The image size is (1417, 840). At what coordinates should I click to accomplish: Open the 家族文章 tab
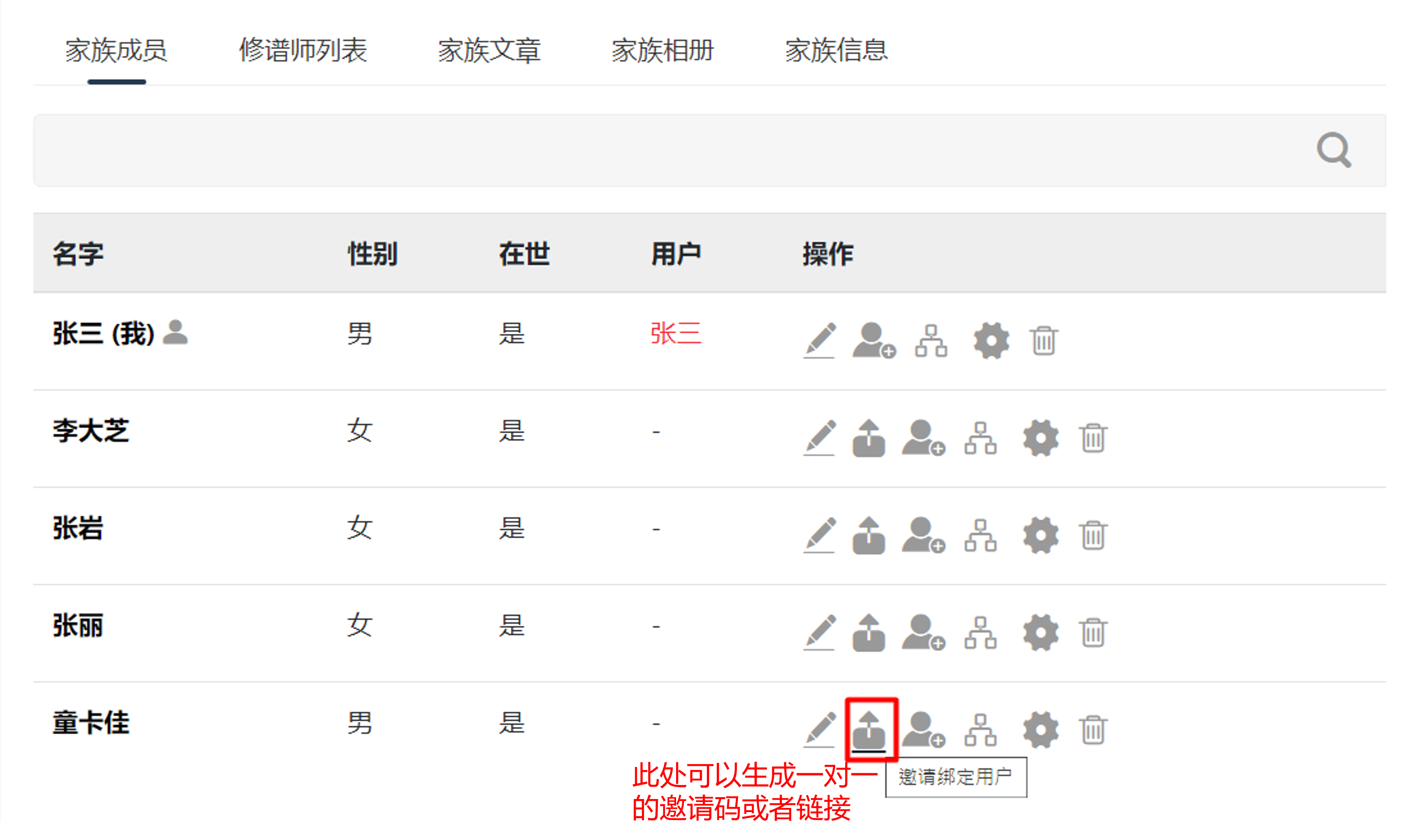(x=489, y=51)
